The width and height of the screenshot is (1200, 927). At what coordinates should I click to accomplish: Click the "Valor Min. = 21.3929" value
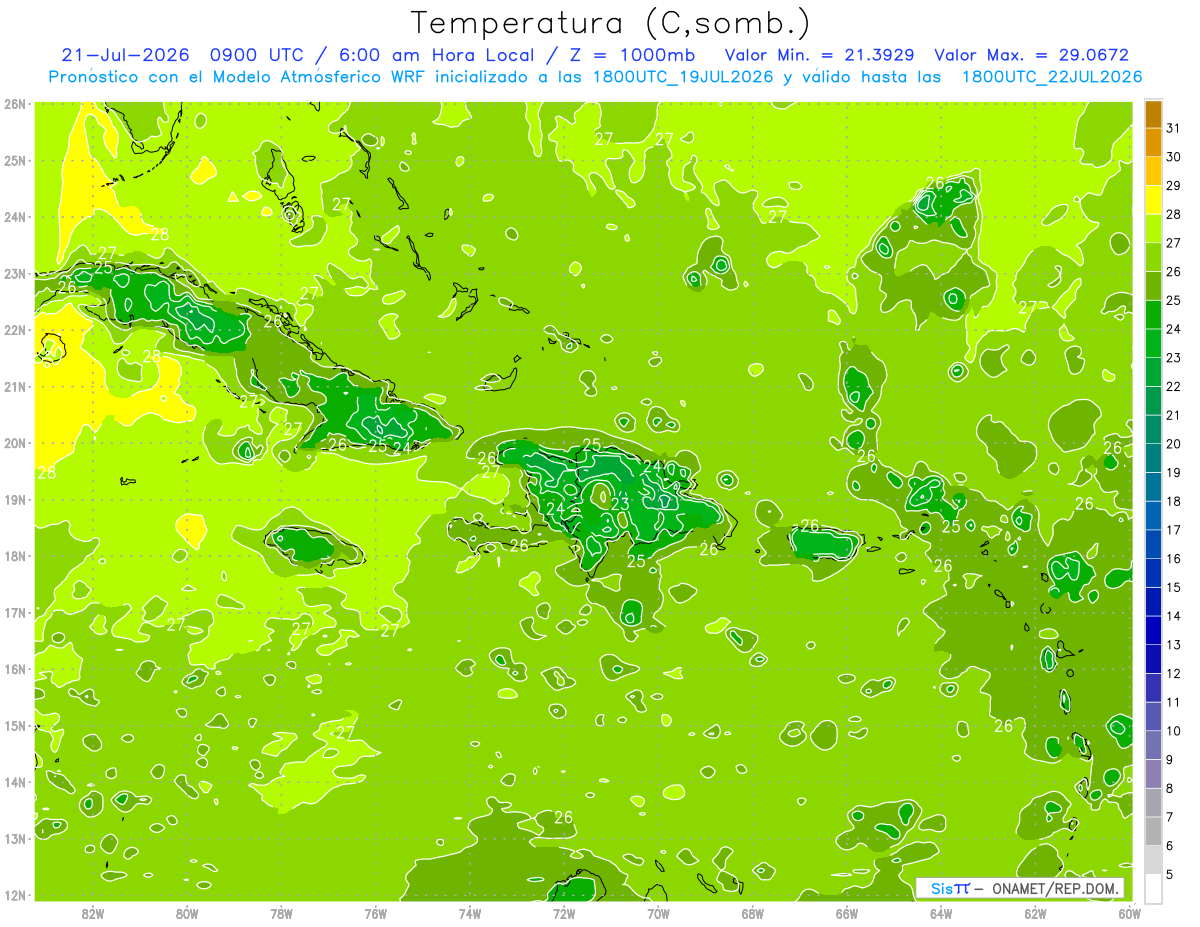click(819, 55)
